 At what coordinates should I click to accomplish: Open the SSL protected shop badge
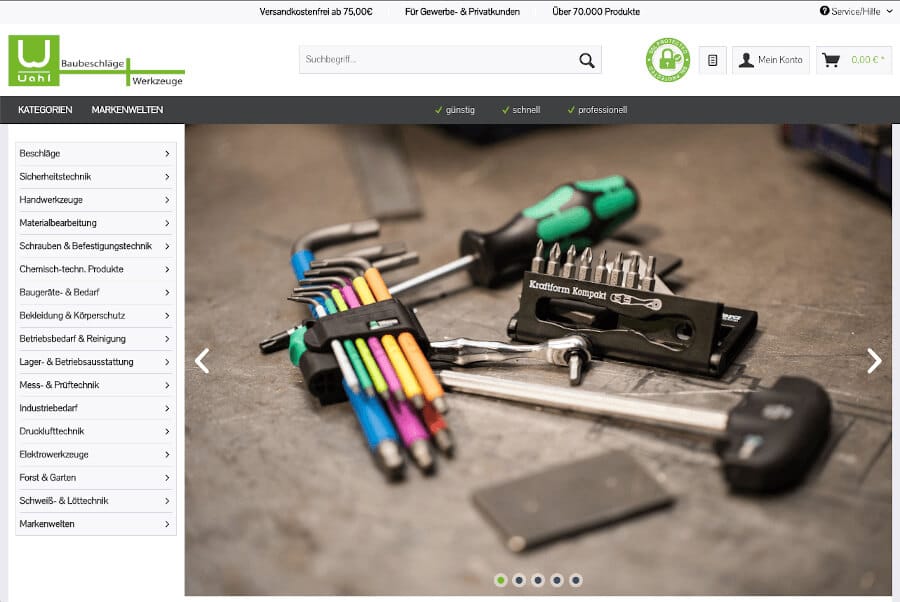click(667, 60)
